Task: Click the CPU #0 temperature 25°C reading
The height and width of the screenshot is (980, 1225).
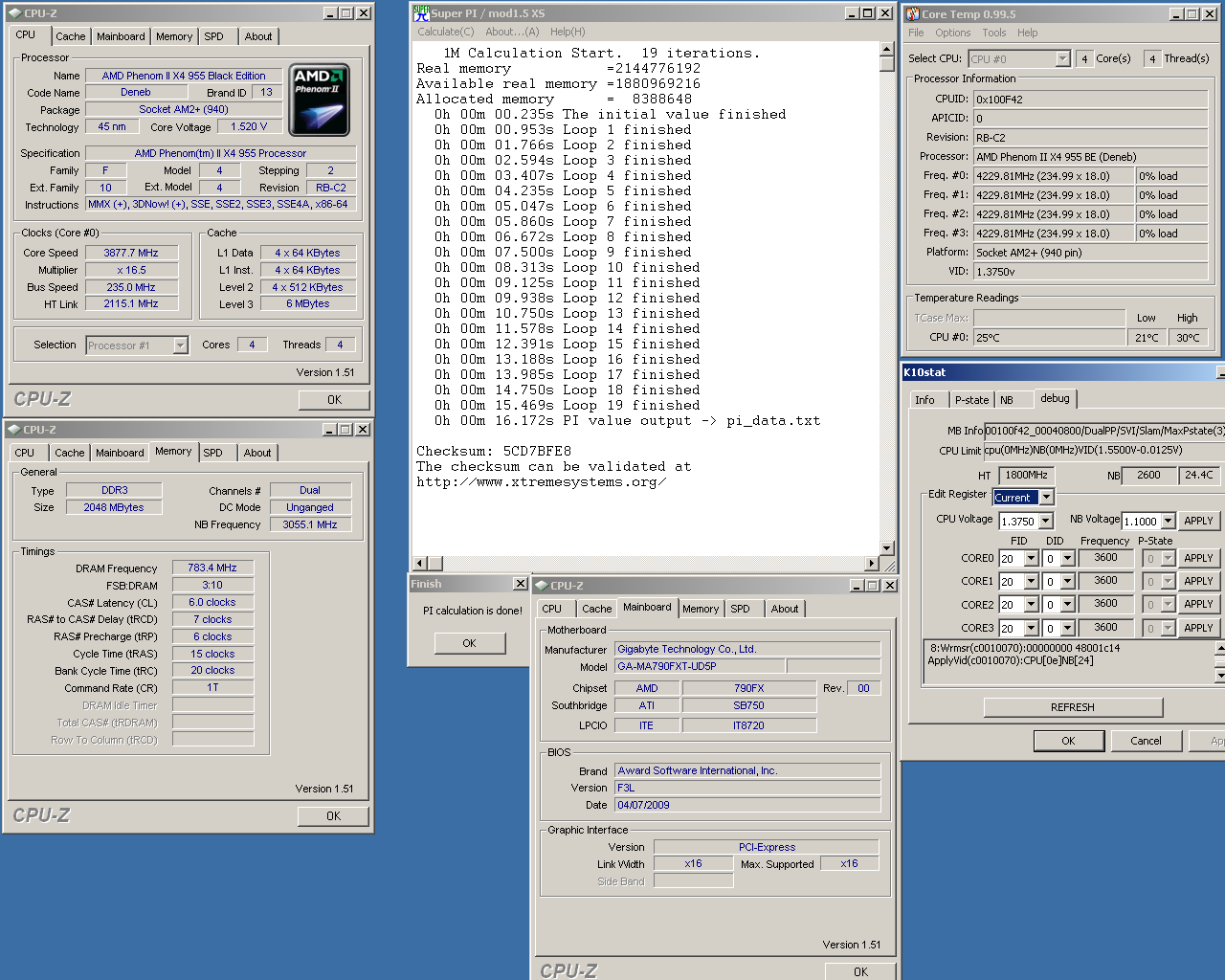Action: [x=1050, y=338]
